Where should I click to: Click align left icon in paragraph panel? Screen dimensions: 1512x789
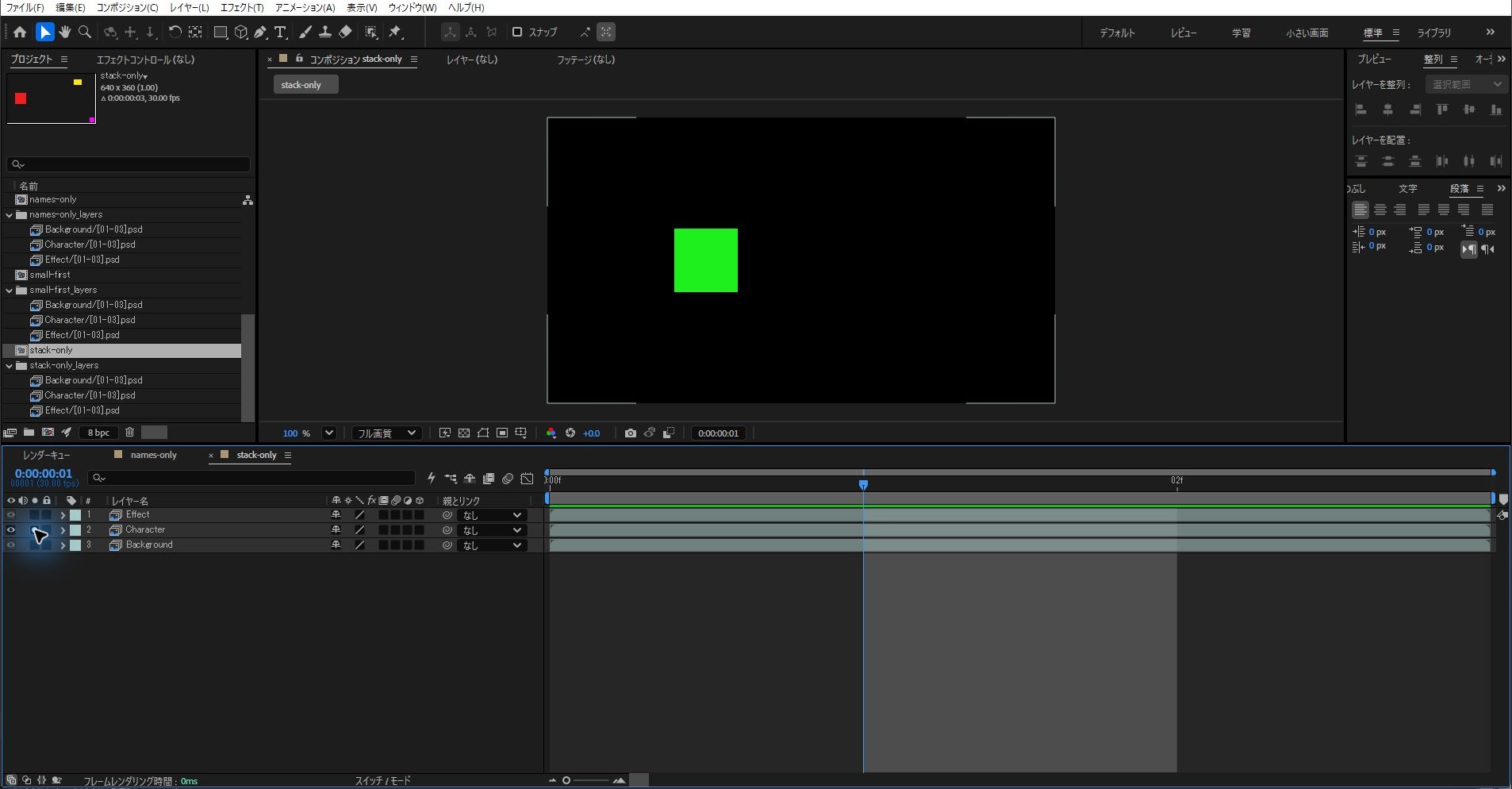1360,210
